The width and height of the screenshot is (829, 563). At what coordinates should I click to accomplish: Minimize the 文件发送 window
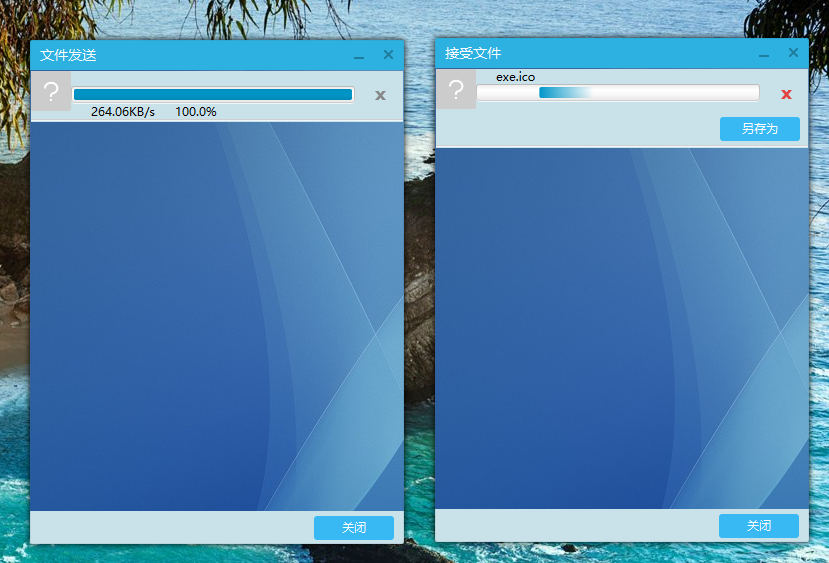359,57
